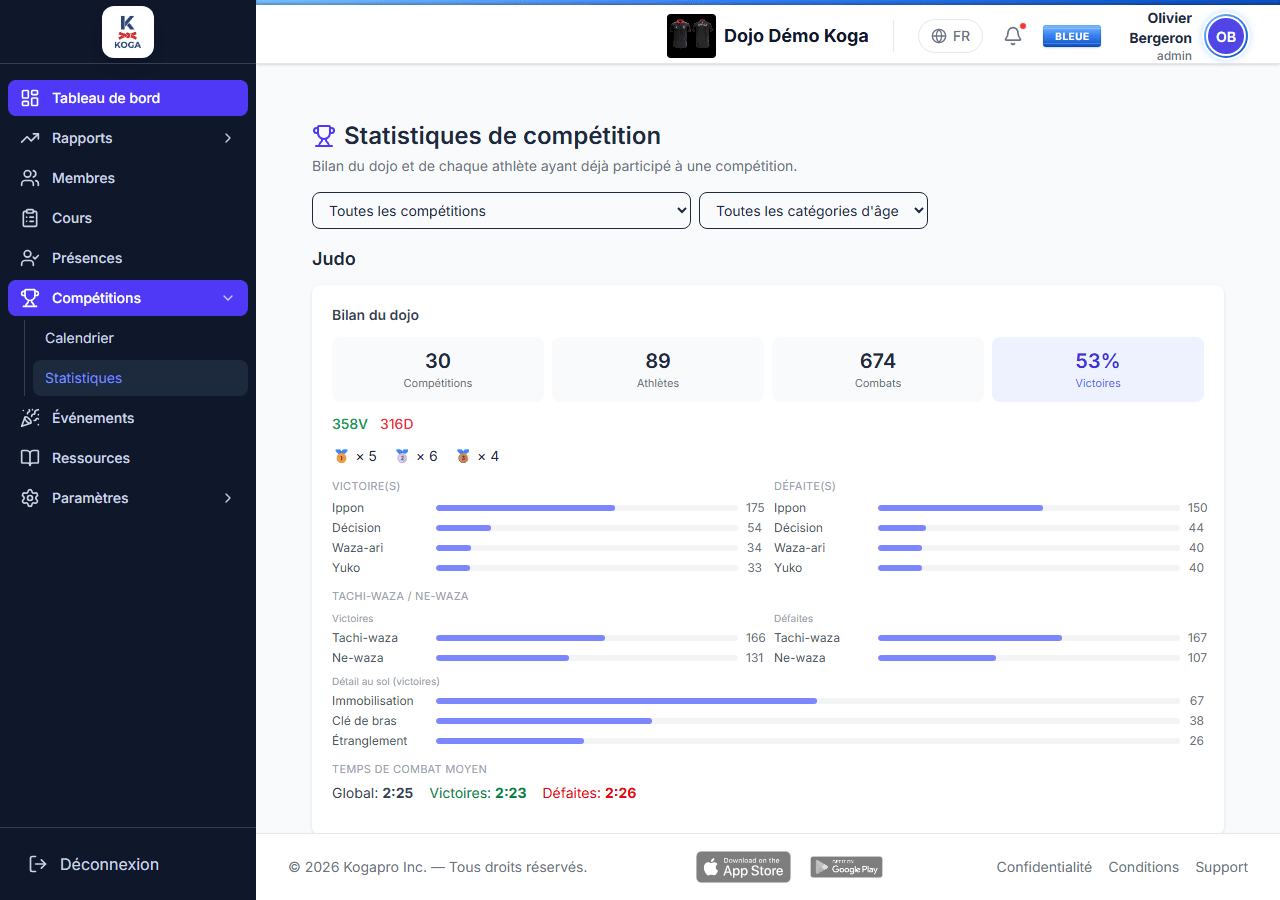Download from the App Store badge

tap(743, 867)
